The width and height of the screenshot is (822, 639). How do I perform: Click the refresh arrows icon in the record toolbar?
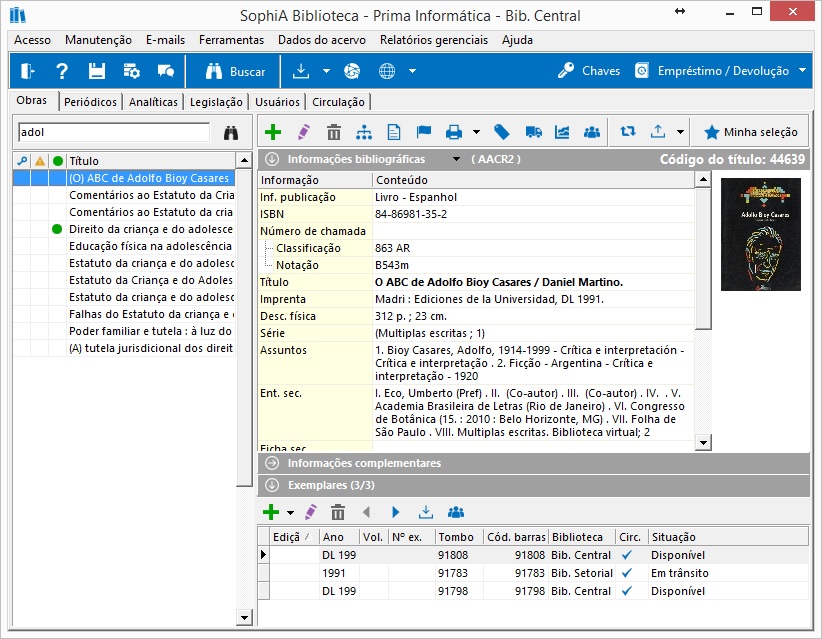(628, 132)
